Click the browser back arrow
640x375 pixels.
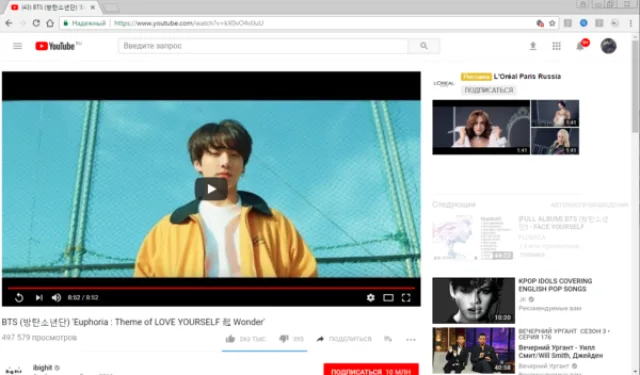(9, 23)
